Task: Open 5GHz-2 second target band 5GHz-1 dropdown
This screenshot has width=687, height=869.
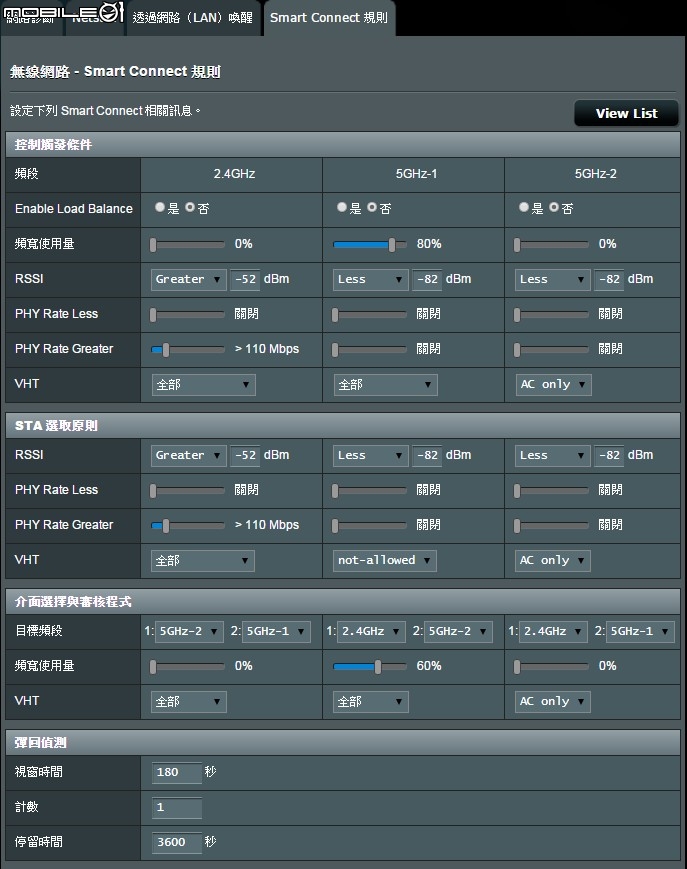Action: (x=640, y=632)
